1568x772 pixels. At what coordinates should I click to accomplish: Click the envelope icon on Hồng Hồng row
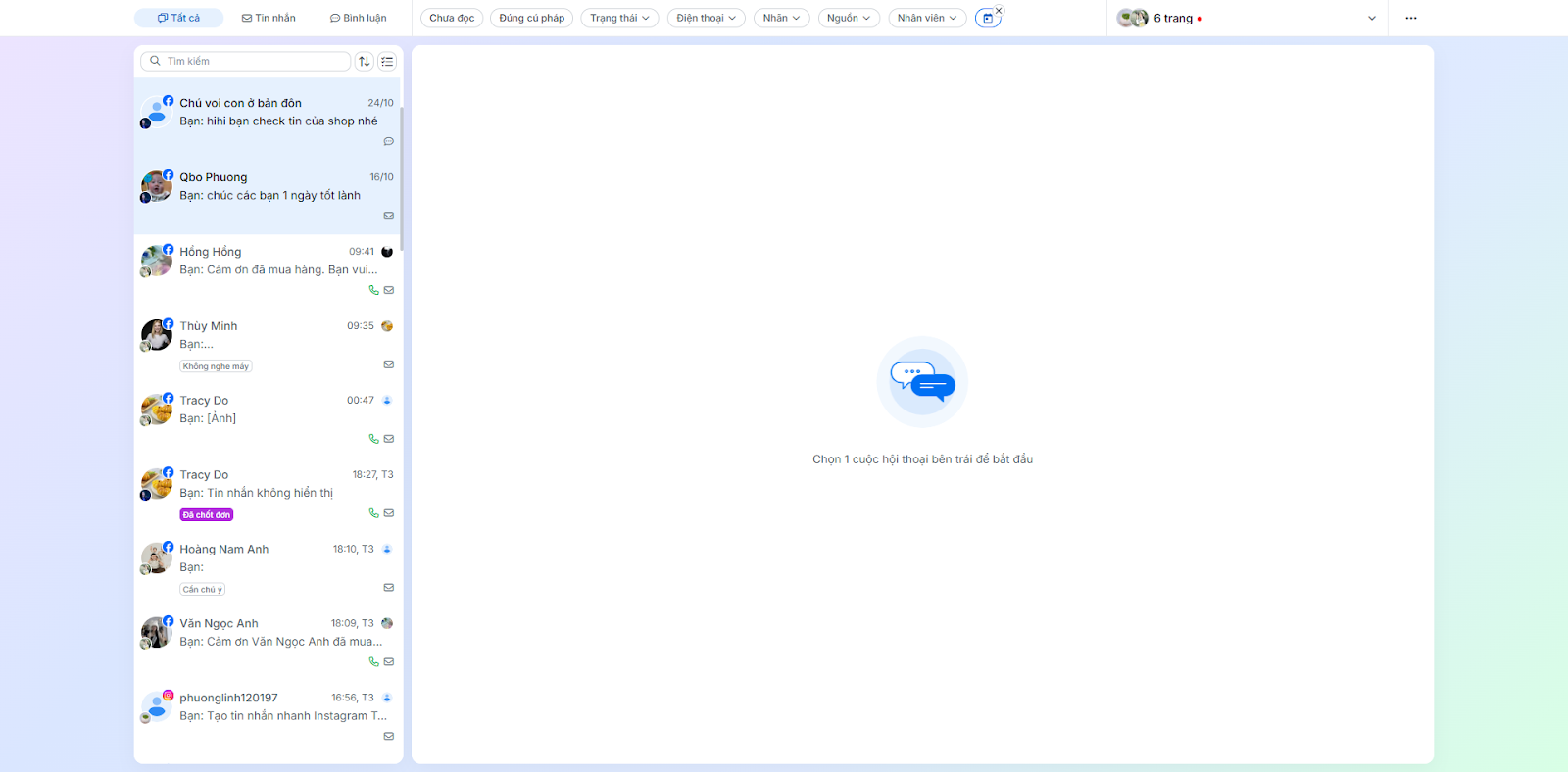tap(389, 290)
